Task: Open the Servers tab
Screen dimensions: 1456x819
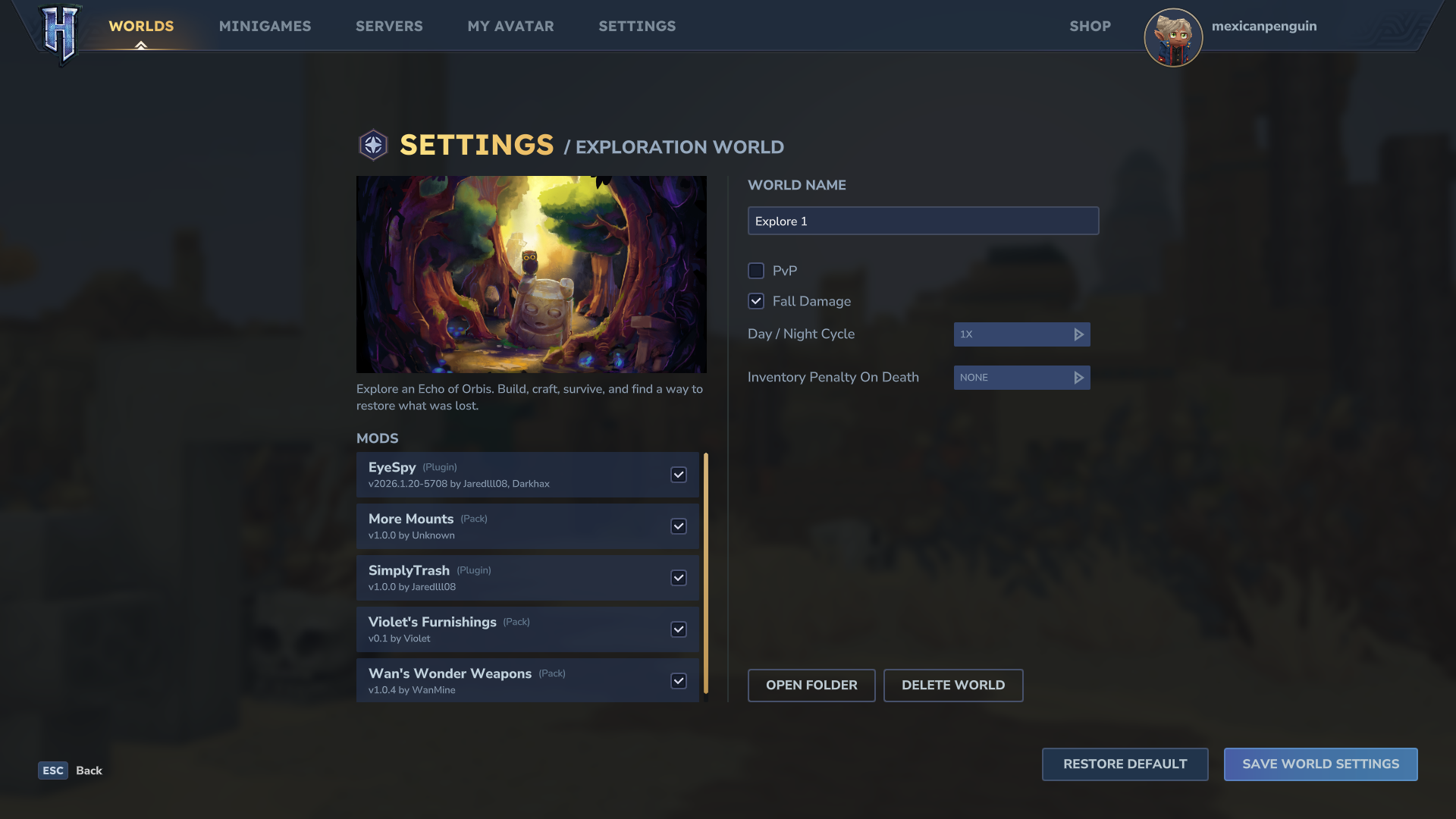Action: pos(389,26)
